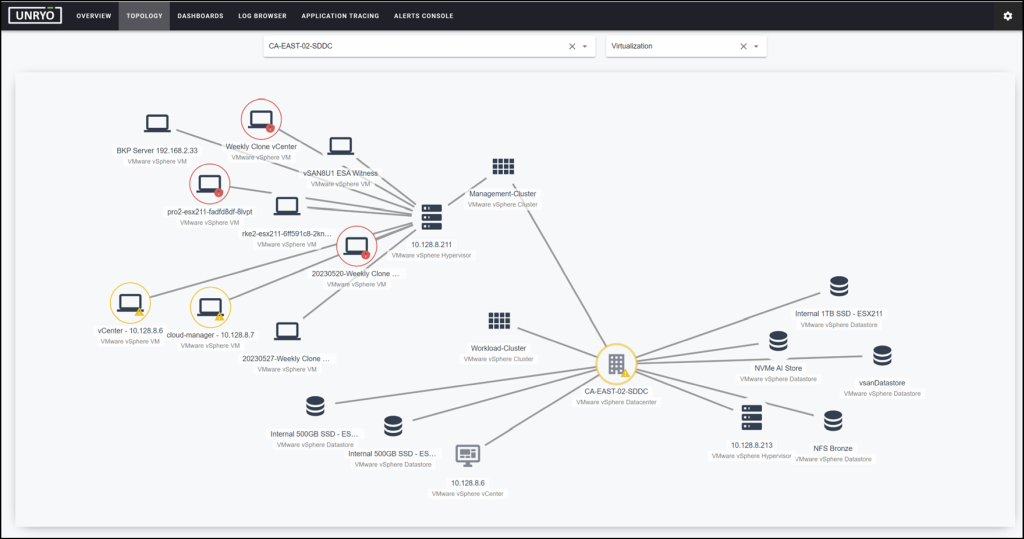Open the settings gear menu
This screenshot has height=539, width=1024.
point(1008,16)
